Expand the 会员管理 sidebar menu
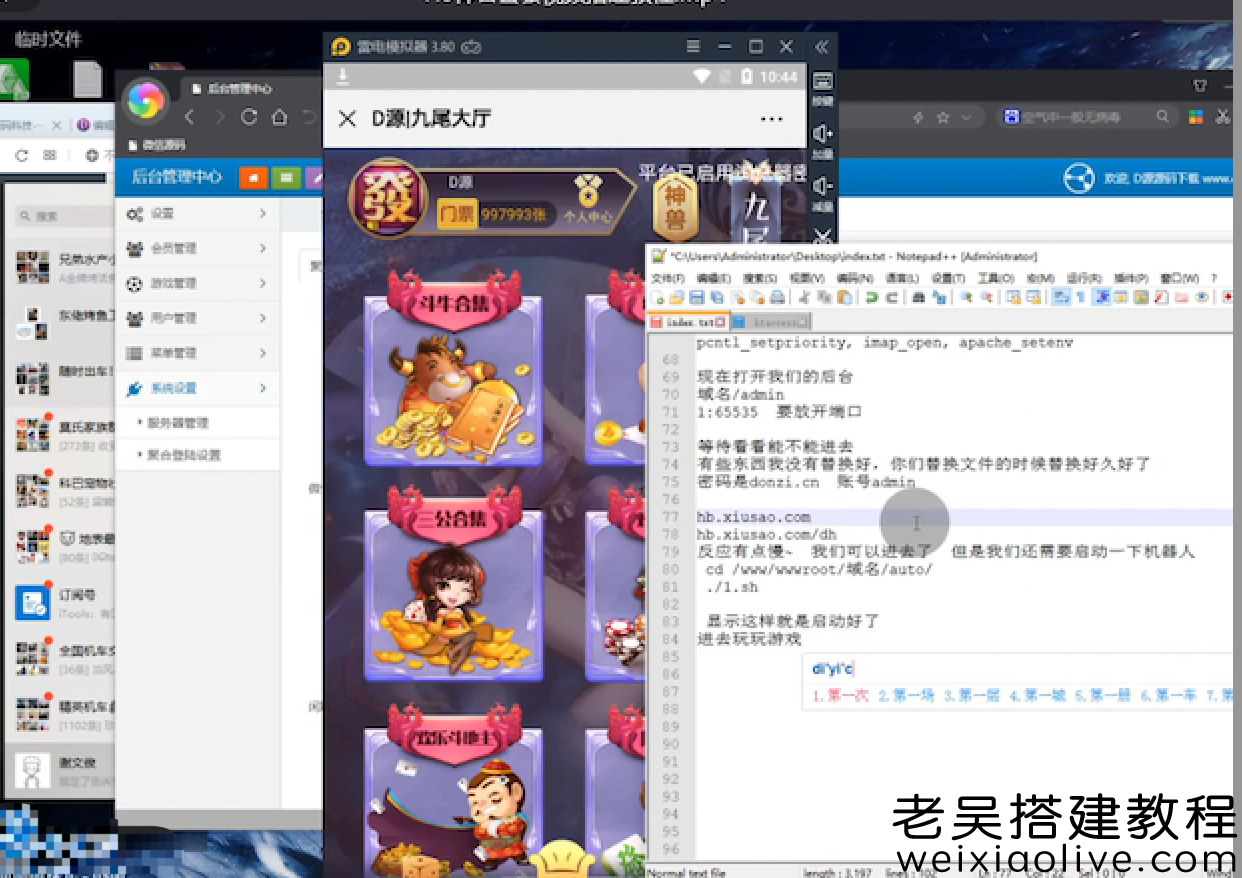The image size is (1242, 878). [x=197, y=248]
